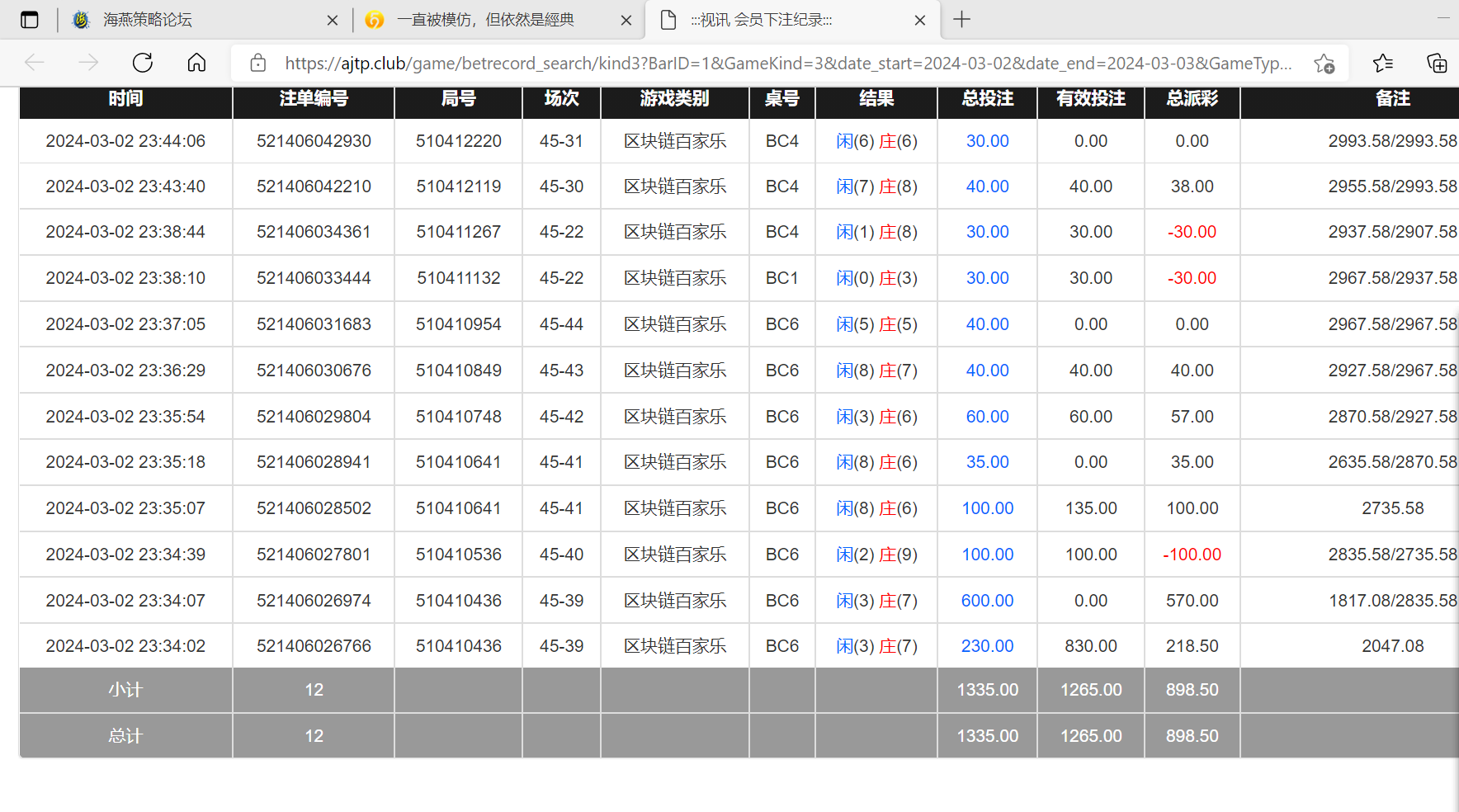Click the 注单编号 column header
Viewport: 1459px width, 812px height.
tap(314, 98)
